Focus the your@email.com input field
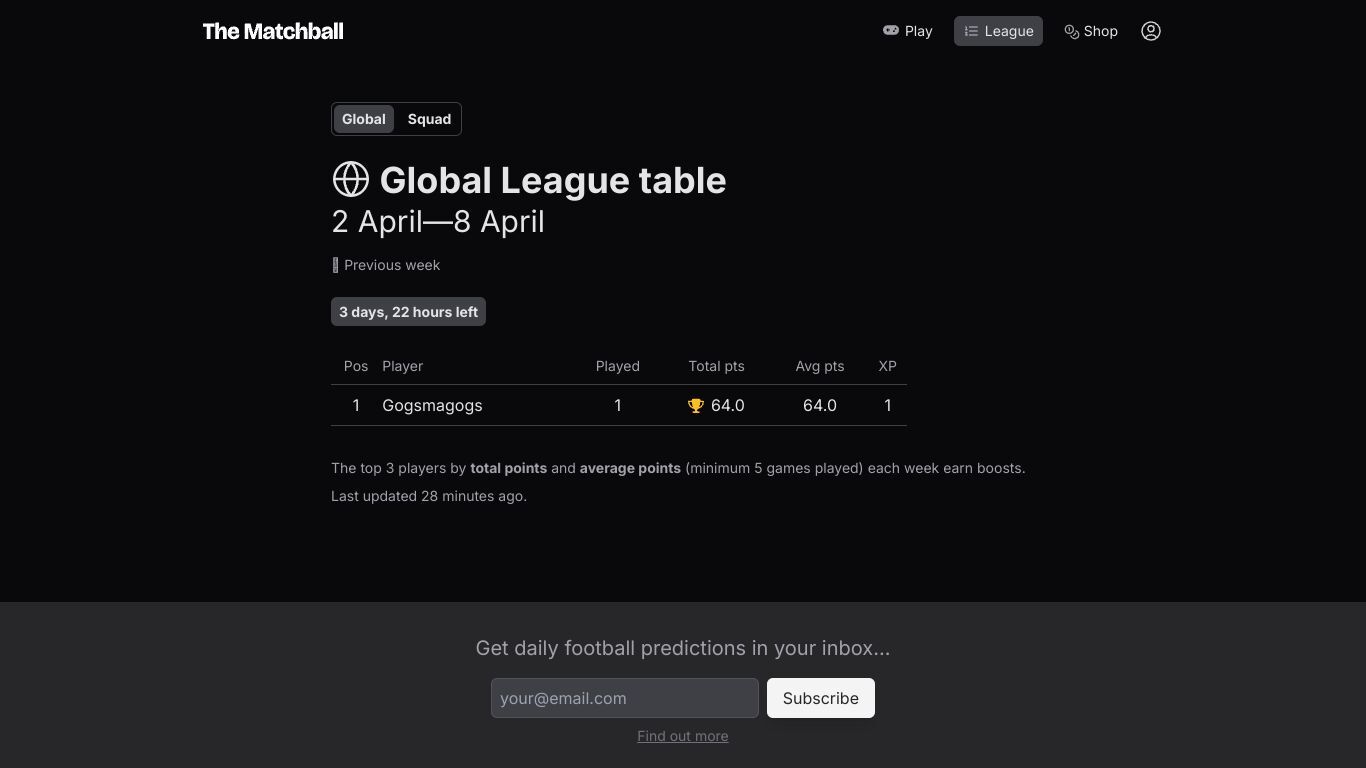1366x768 pixels. (x=625, y=698)
